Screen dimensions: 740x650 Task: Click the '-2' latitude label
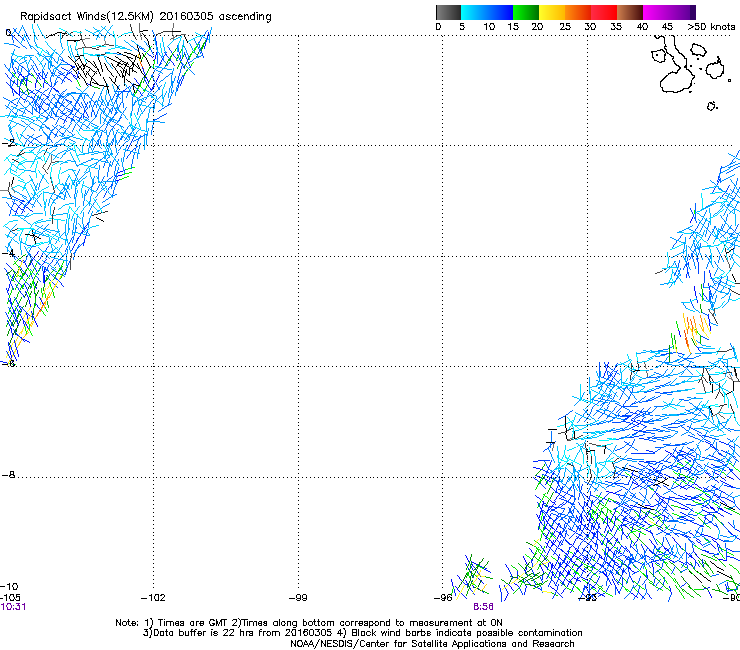coord(8,143)
